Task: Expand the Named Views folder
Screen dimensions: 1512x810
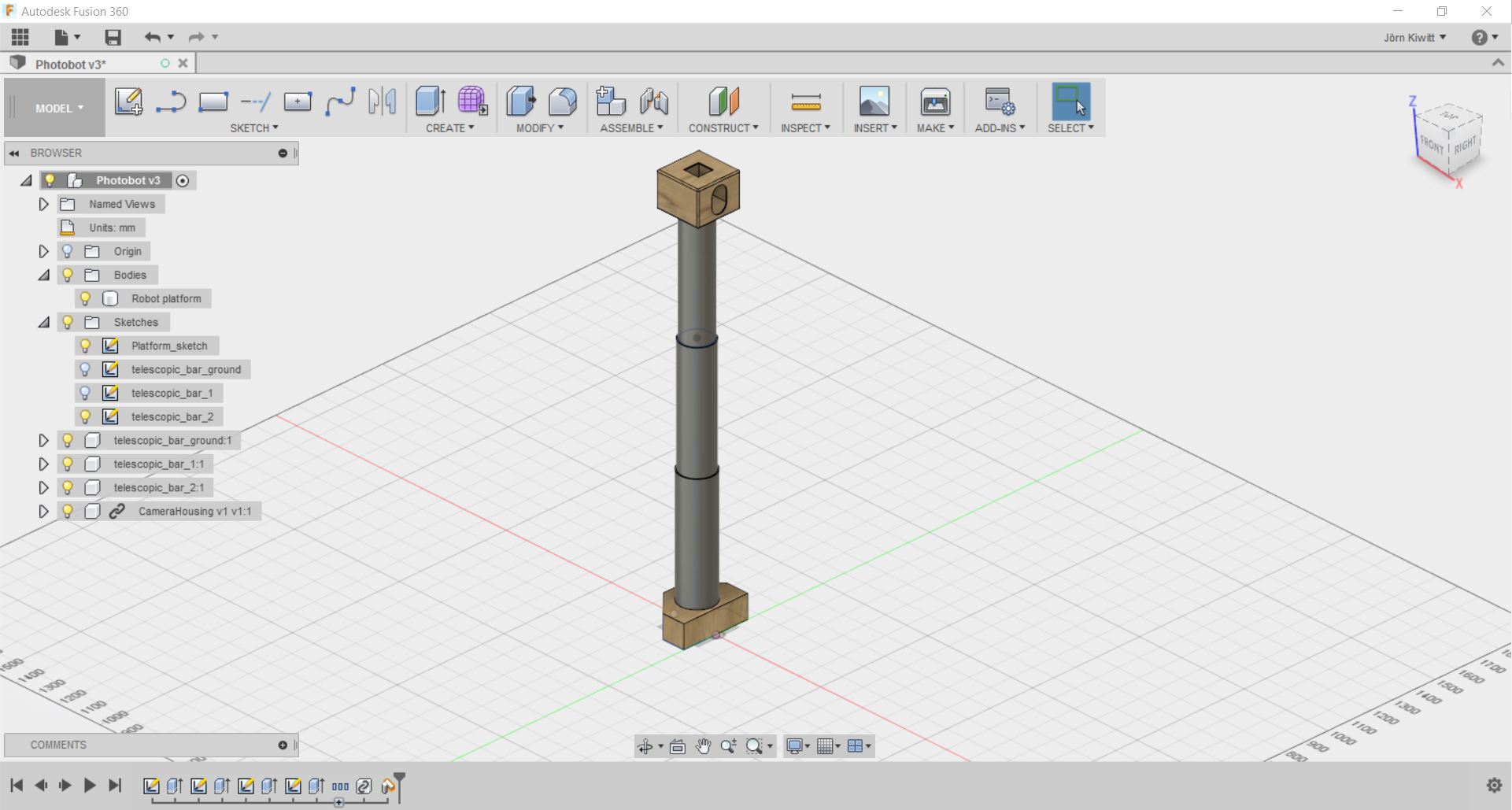Action: pos(44,204)
